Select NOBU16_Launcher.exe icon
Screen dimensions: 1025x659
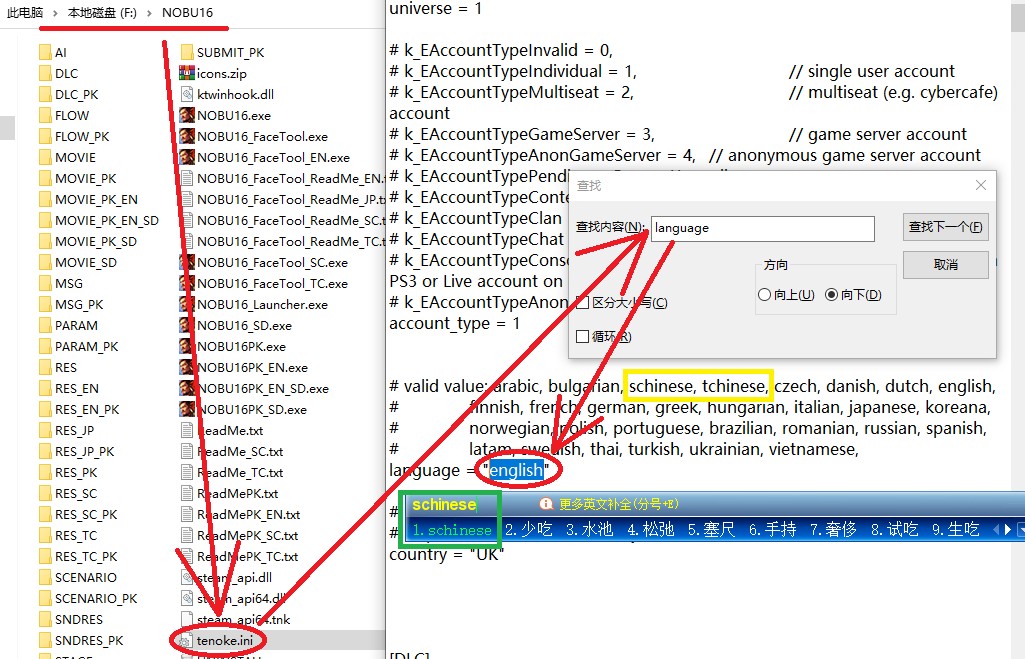(x=187, y=304)
